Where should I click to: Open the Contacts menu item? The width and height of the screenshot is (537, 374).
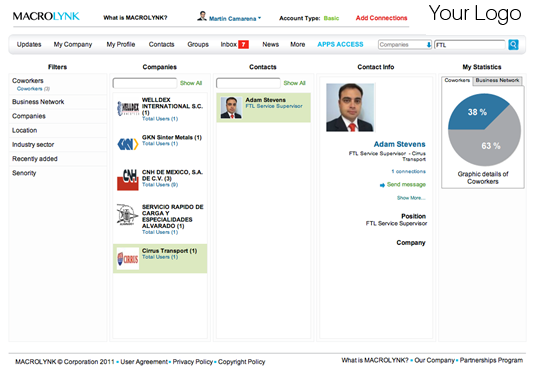click(x=161, y=45)
